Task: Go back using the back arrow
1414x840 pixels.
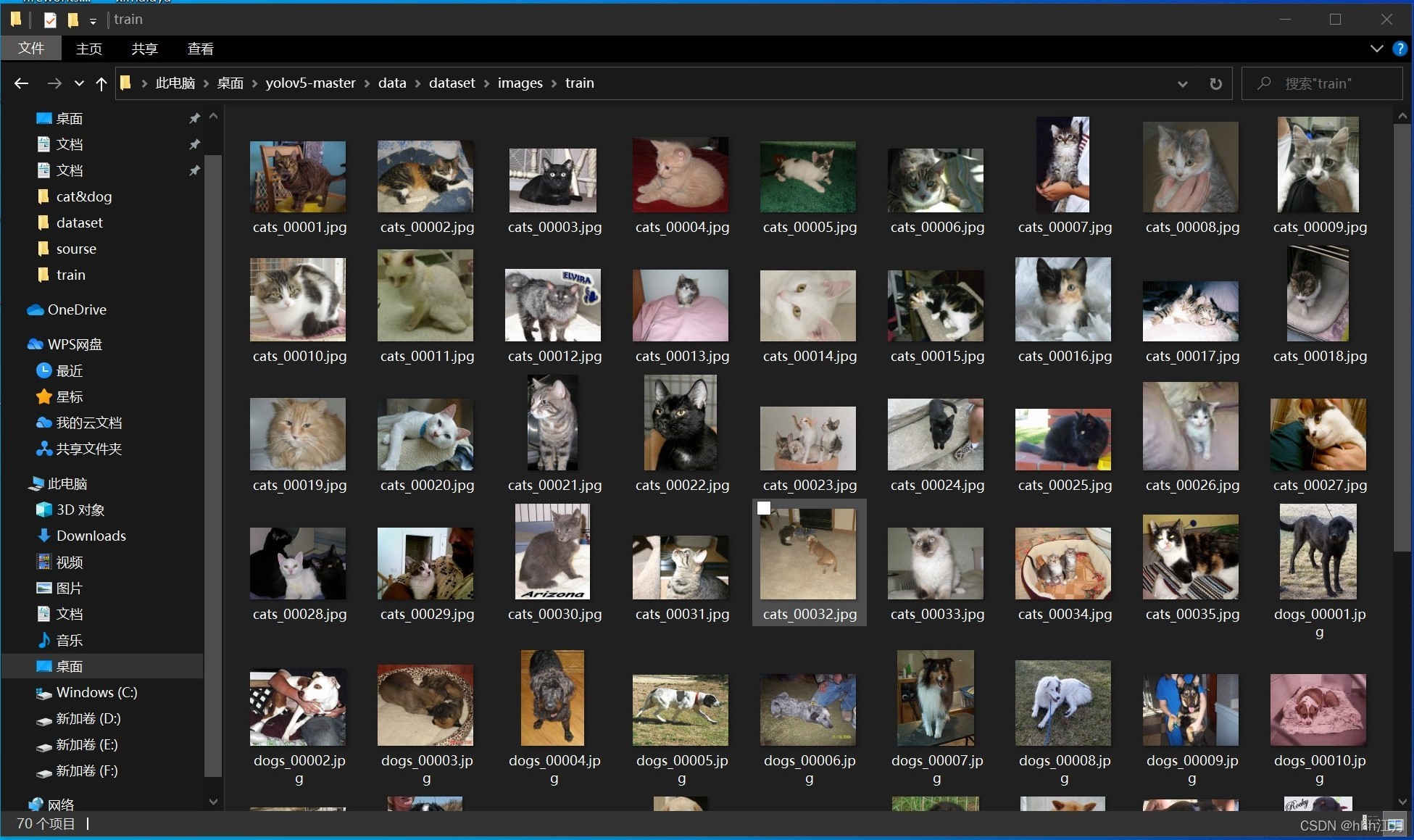Action: (21, 83)
